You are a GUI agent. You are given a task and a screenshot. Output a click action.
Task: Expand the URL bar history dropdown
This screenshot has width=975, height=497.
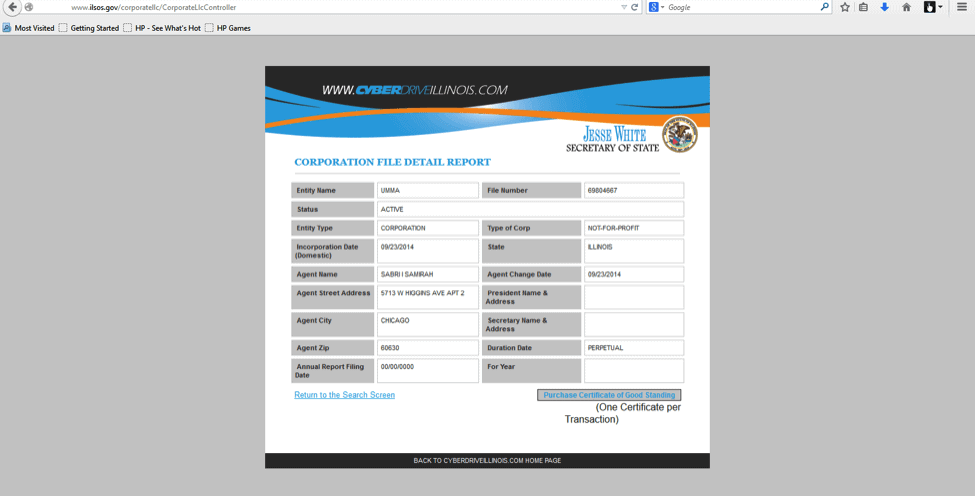(x=623, y=7)
